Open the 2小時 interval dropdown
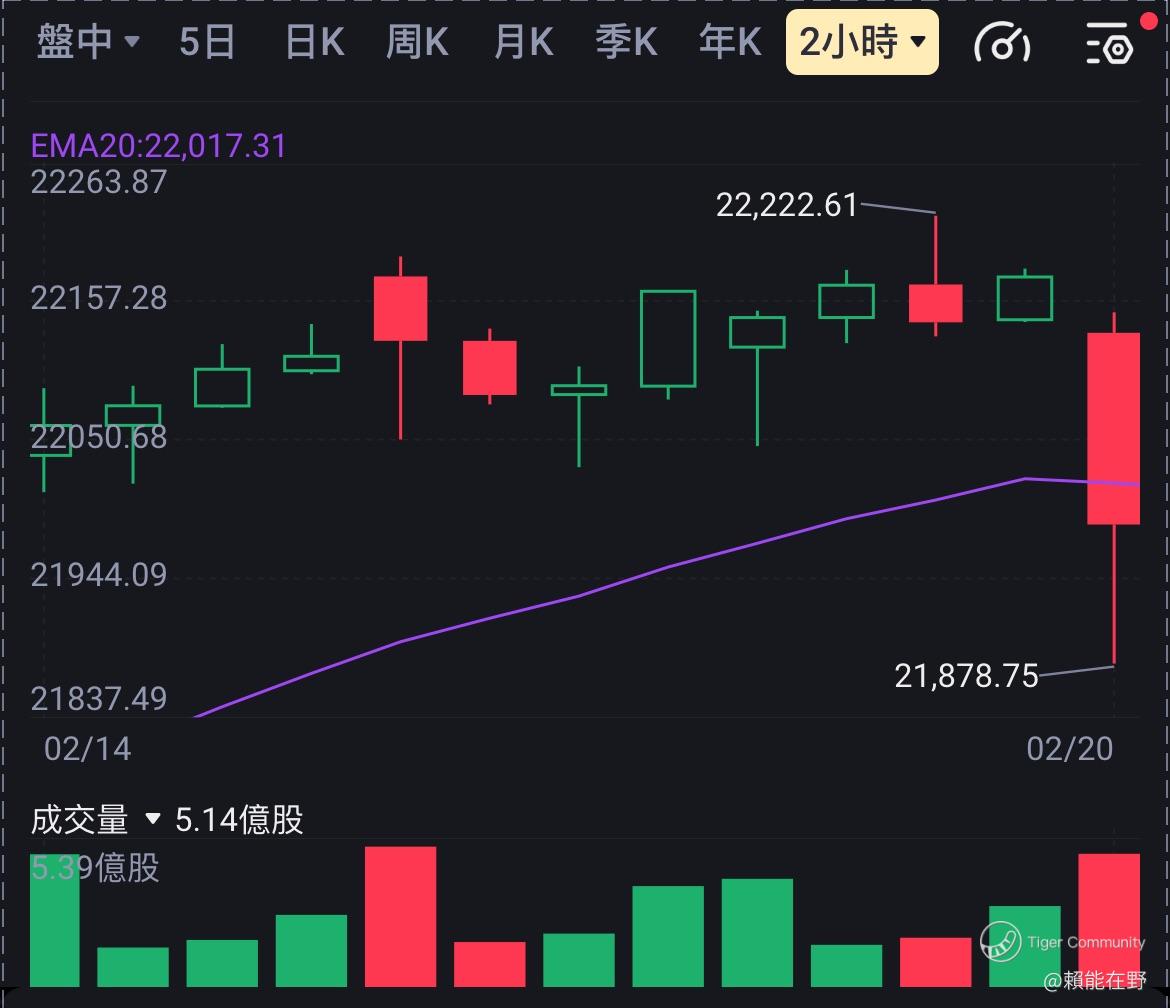Viewport: 1170px width, 1008px height. coord(862,43)
